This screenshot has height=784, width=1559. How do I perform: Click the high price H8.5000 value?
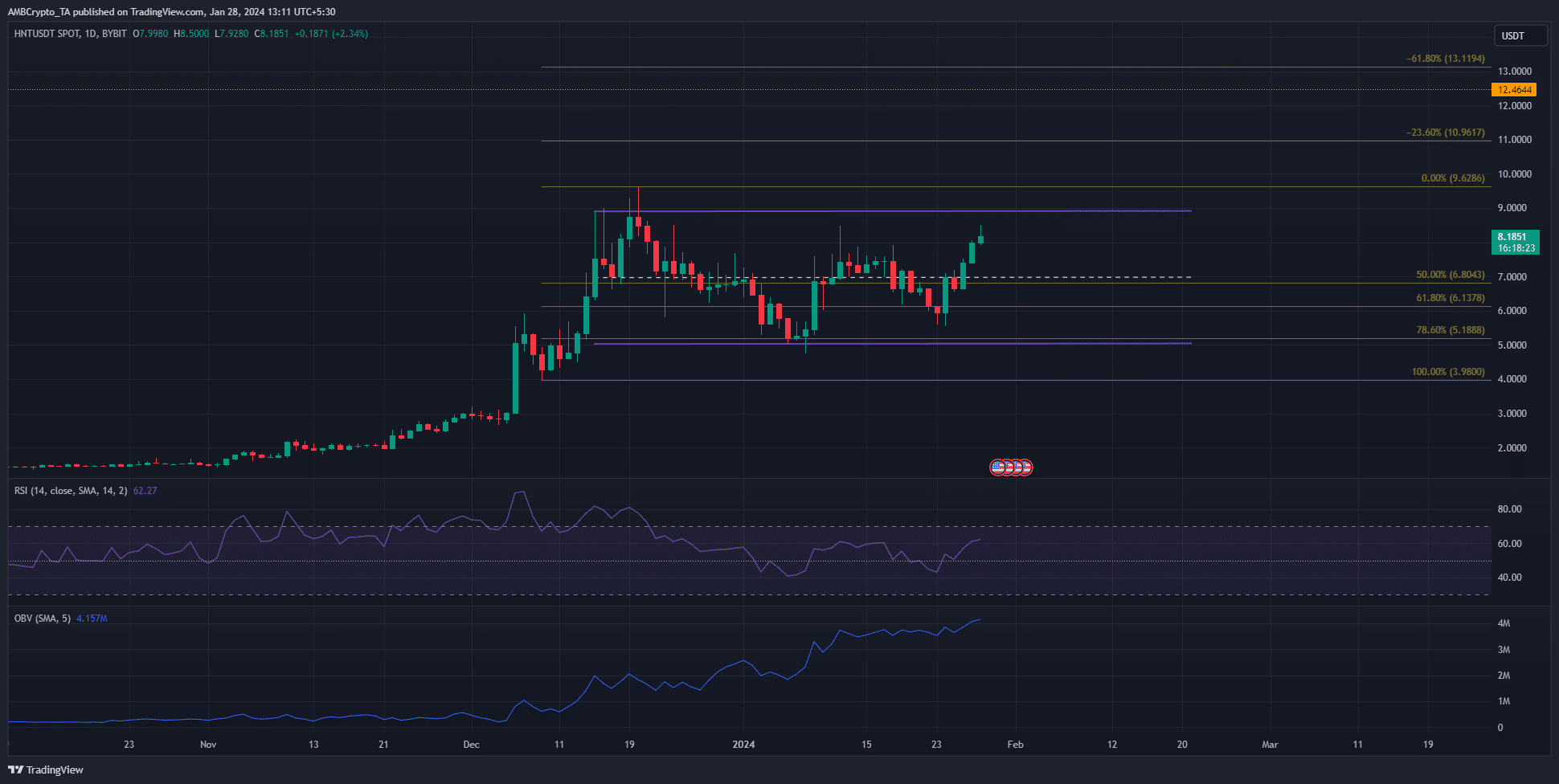(x=191, y=34)
